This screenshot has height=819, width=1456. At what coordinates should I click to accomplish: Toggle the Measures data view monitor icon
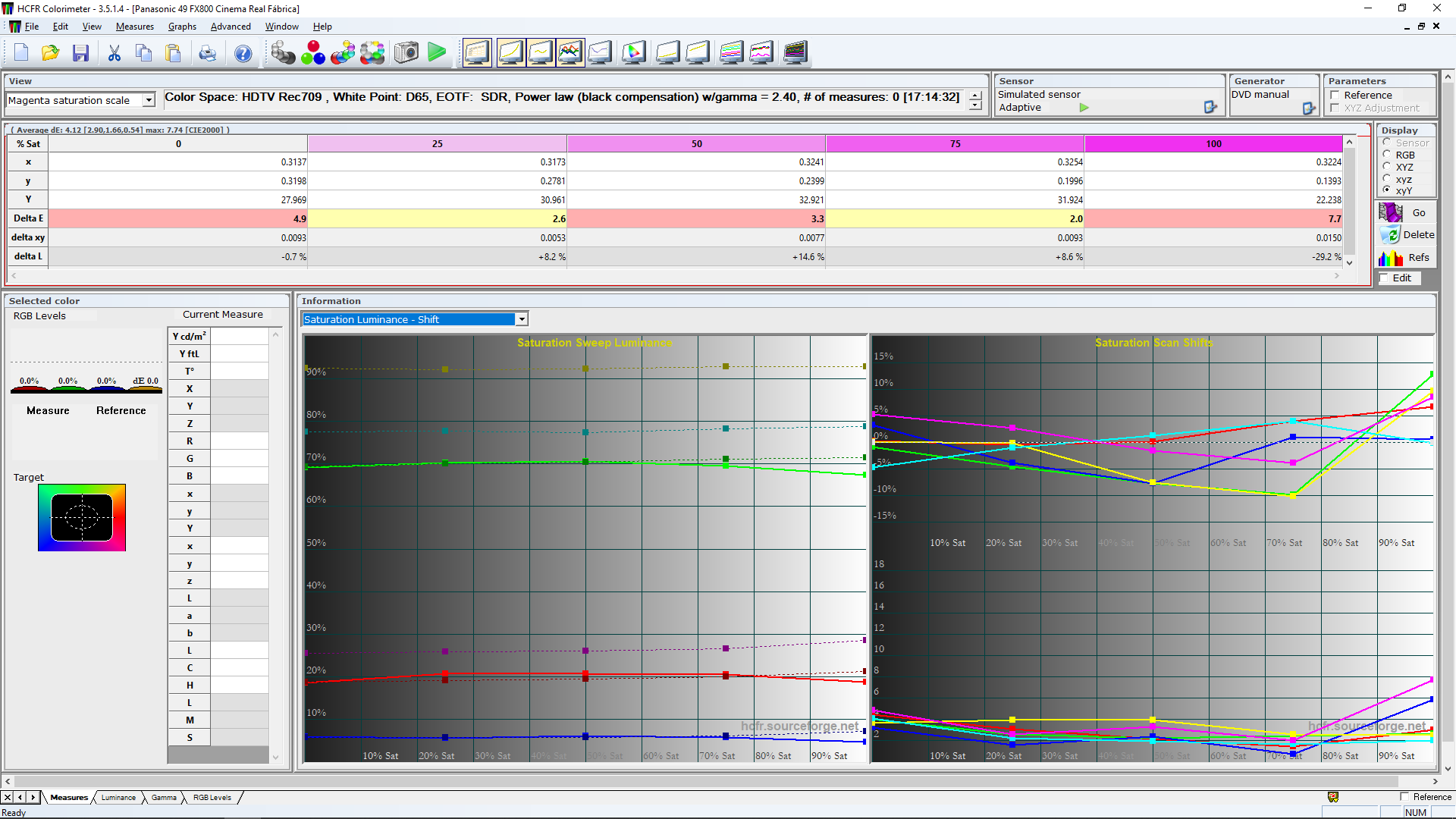(477, 52)
